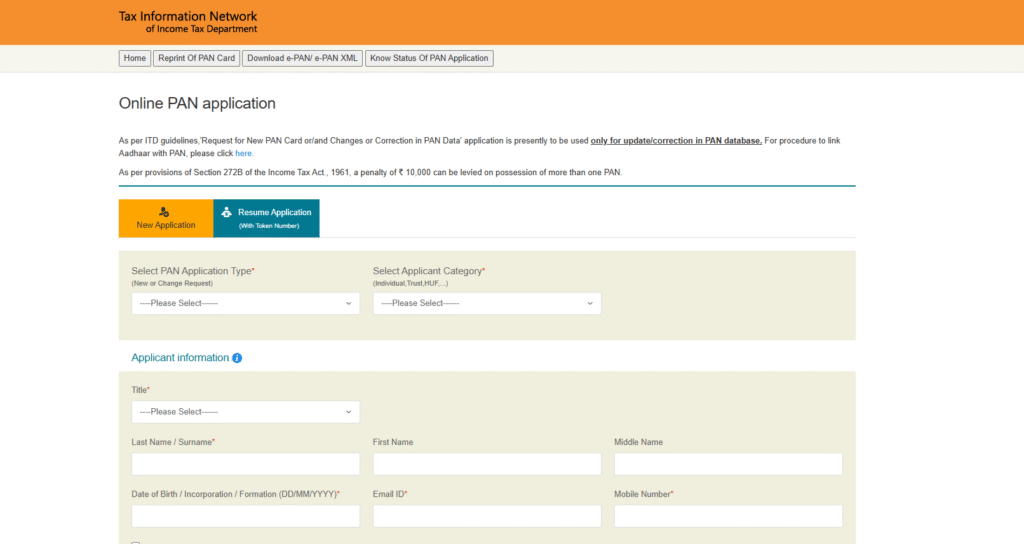Viewport: 1024px width, 544px height.
Task: Click the Email ID input field
Action: tap(487, 516)
